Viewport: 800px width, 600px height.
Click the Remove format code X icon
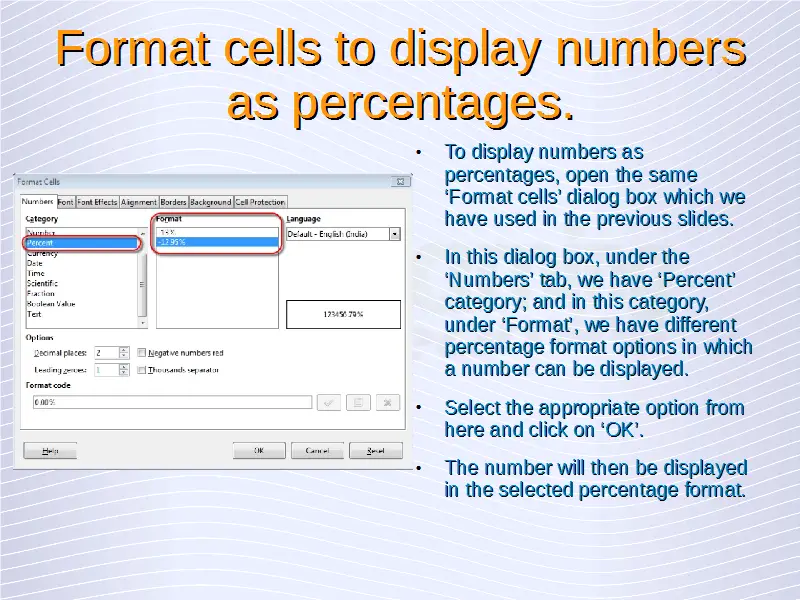(x=389, y=402)
